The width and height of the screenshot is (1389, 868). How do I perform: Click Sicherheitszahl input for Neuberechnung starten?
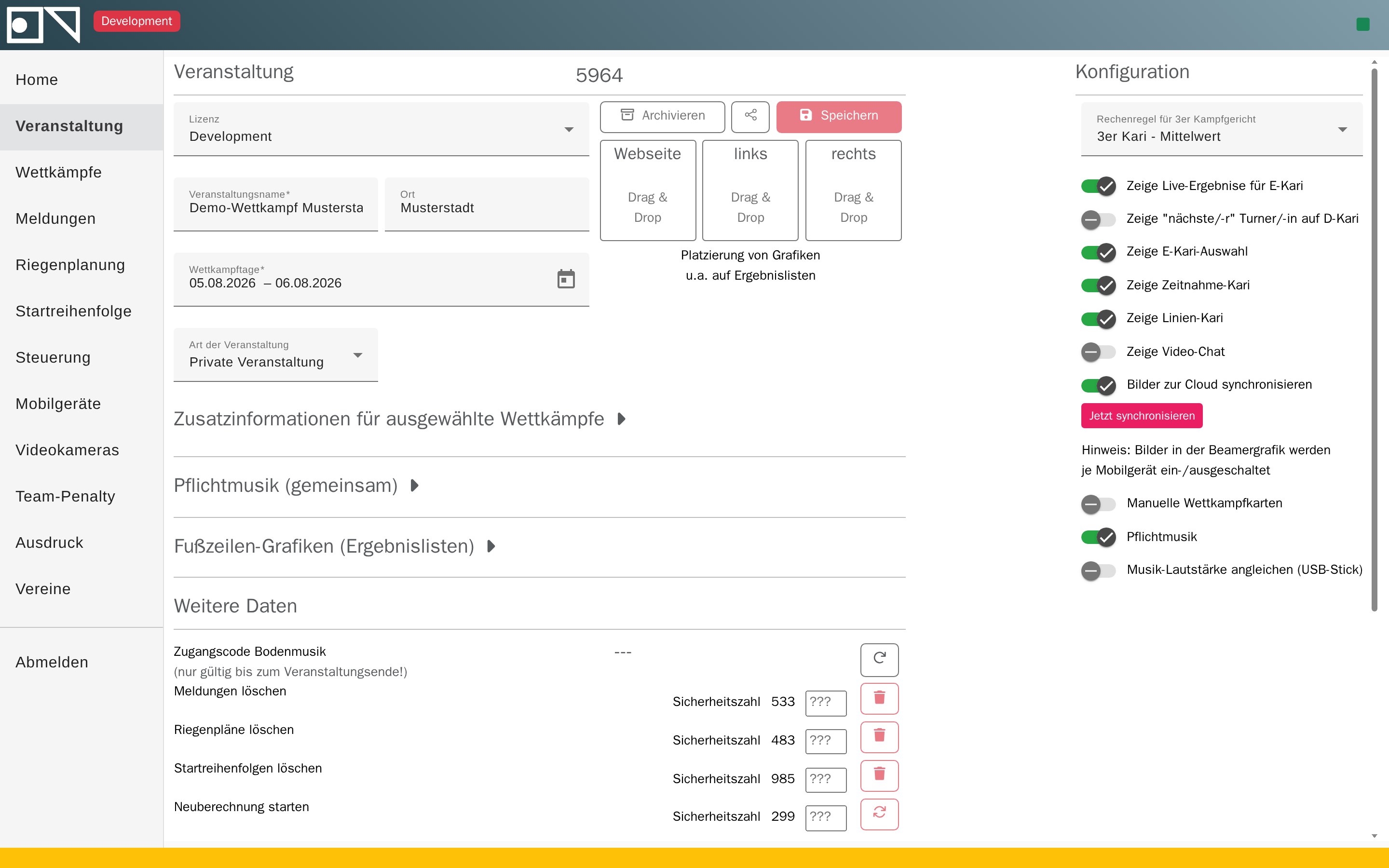826,817
